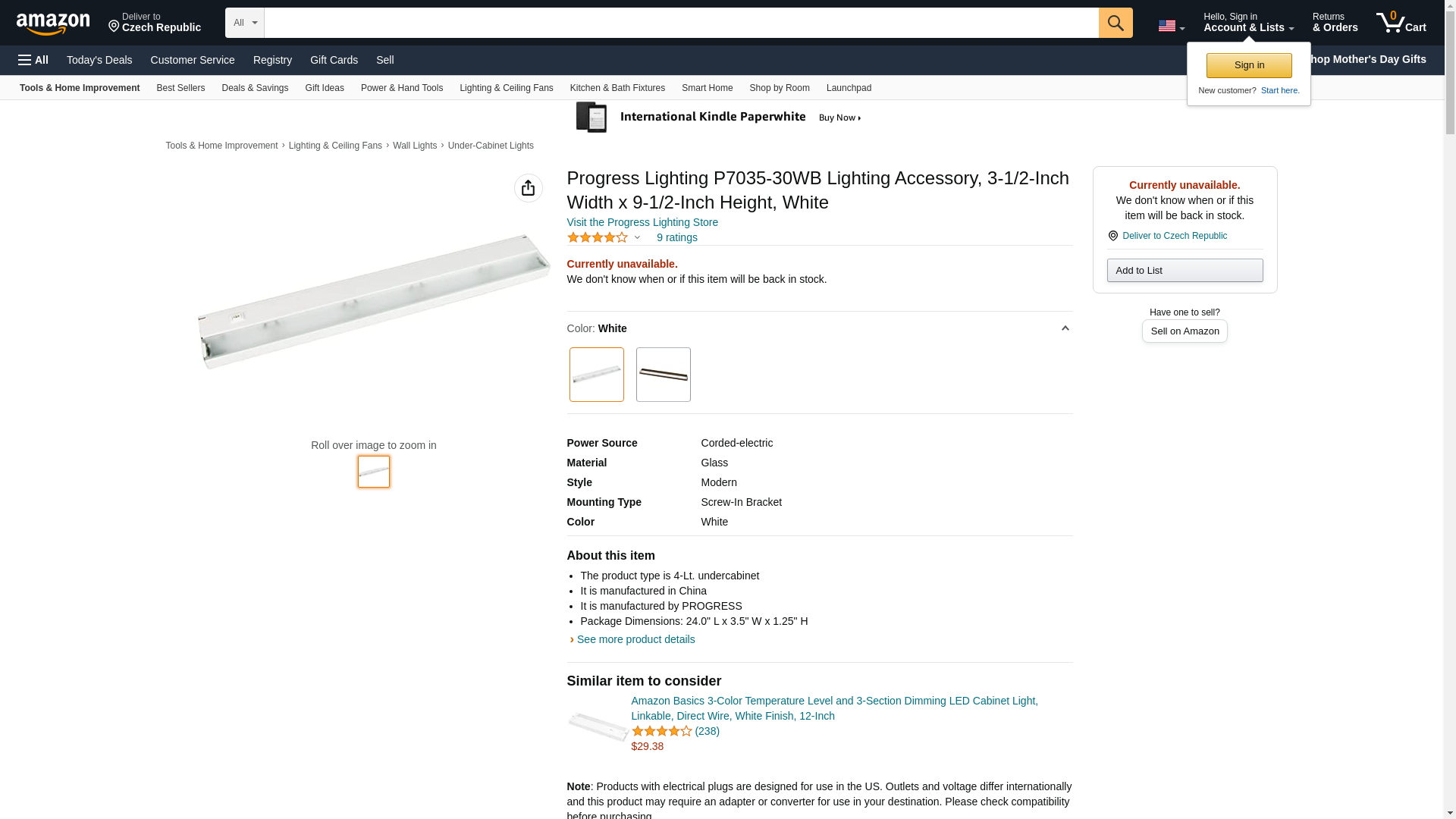Expand the Account & Lists dropdown
1456x819 pixels.
(x=1248, y=23)
